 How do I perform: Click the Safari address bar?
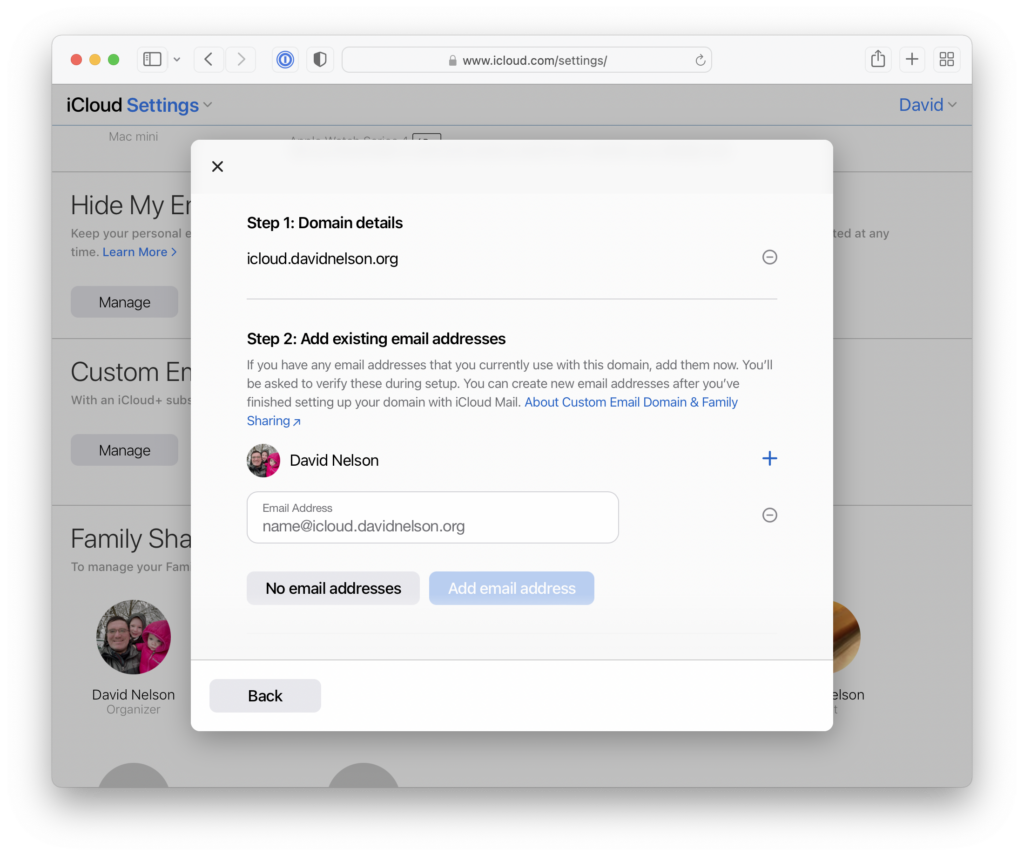[x=526, y=60]
